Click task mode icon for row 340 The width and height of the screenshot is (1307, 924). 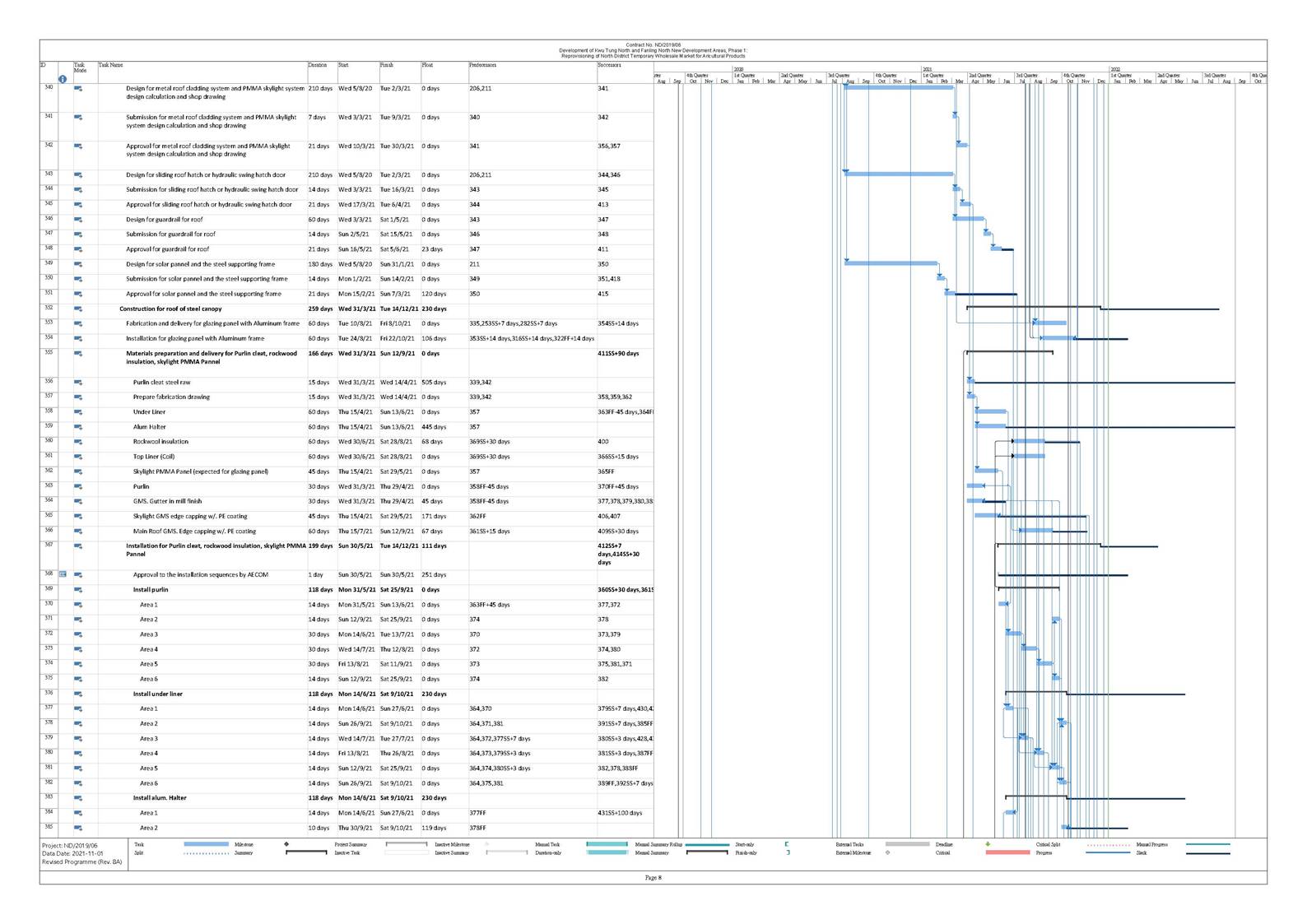[x=78, y=89]
